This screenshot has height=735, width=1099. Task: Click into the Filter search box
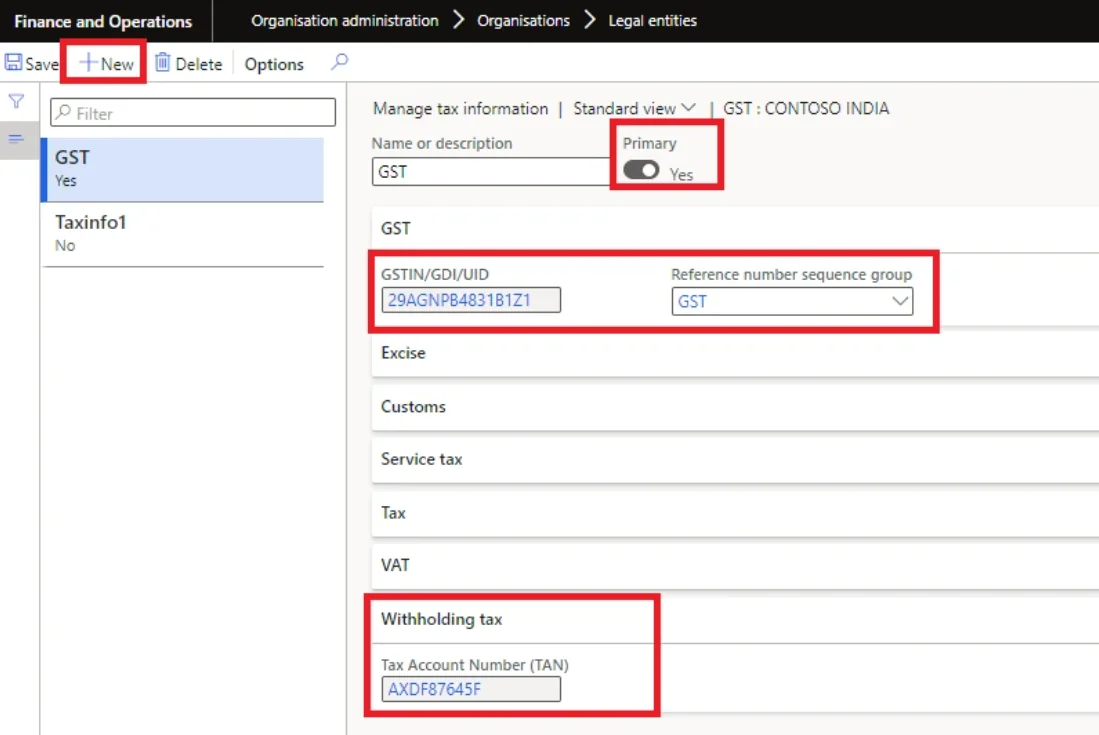click(193, 113)
